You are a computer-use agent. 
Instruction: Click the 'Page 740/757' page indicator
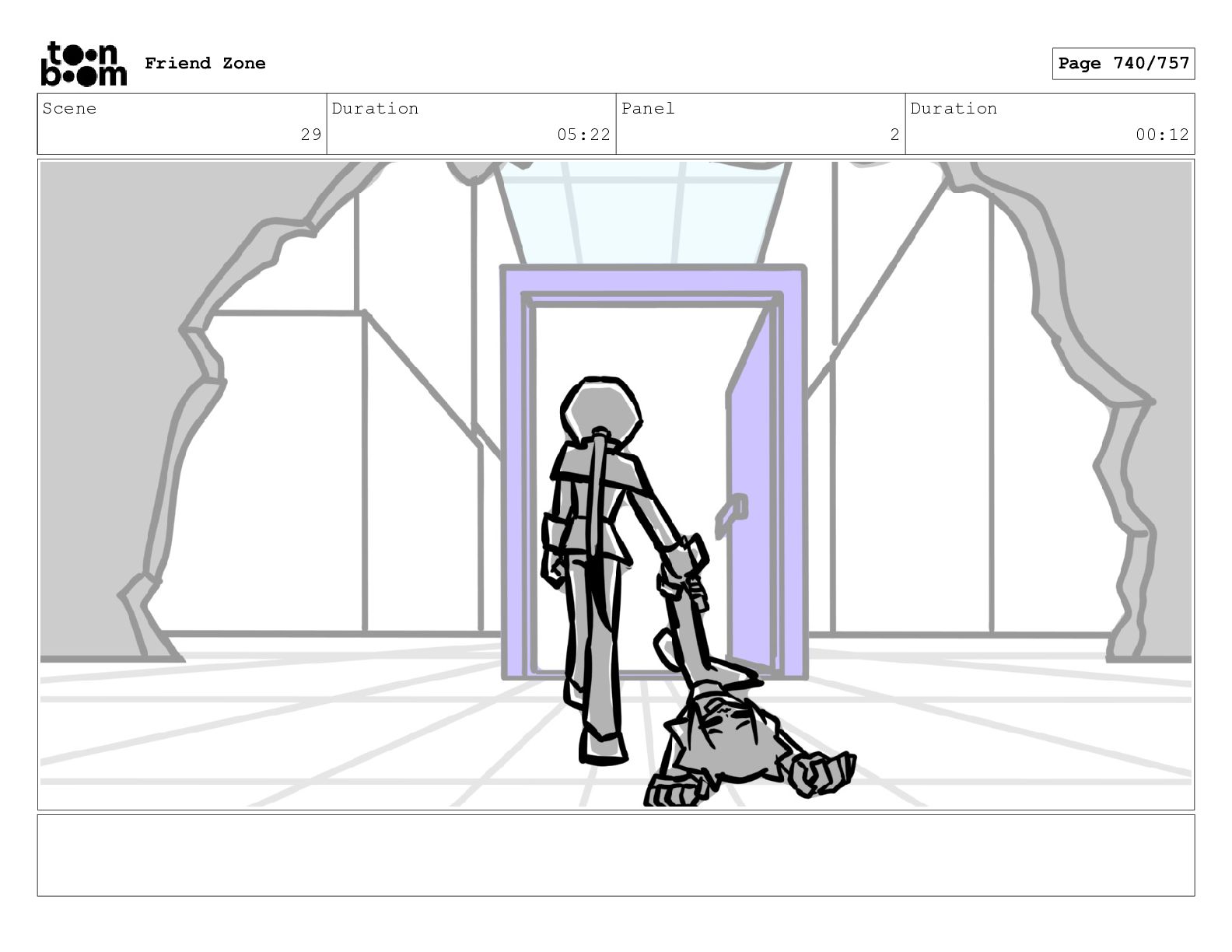pos(1123,64)
